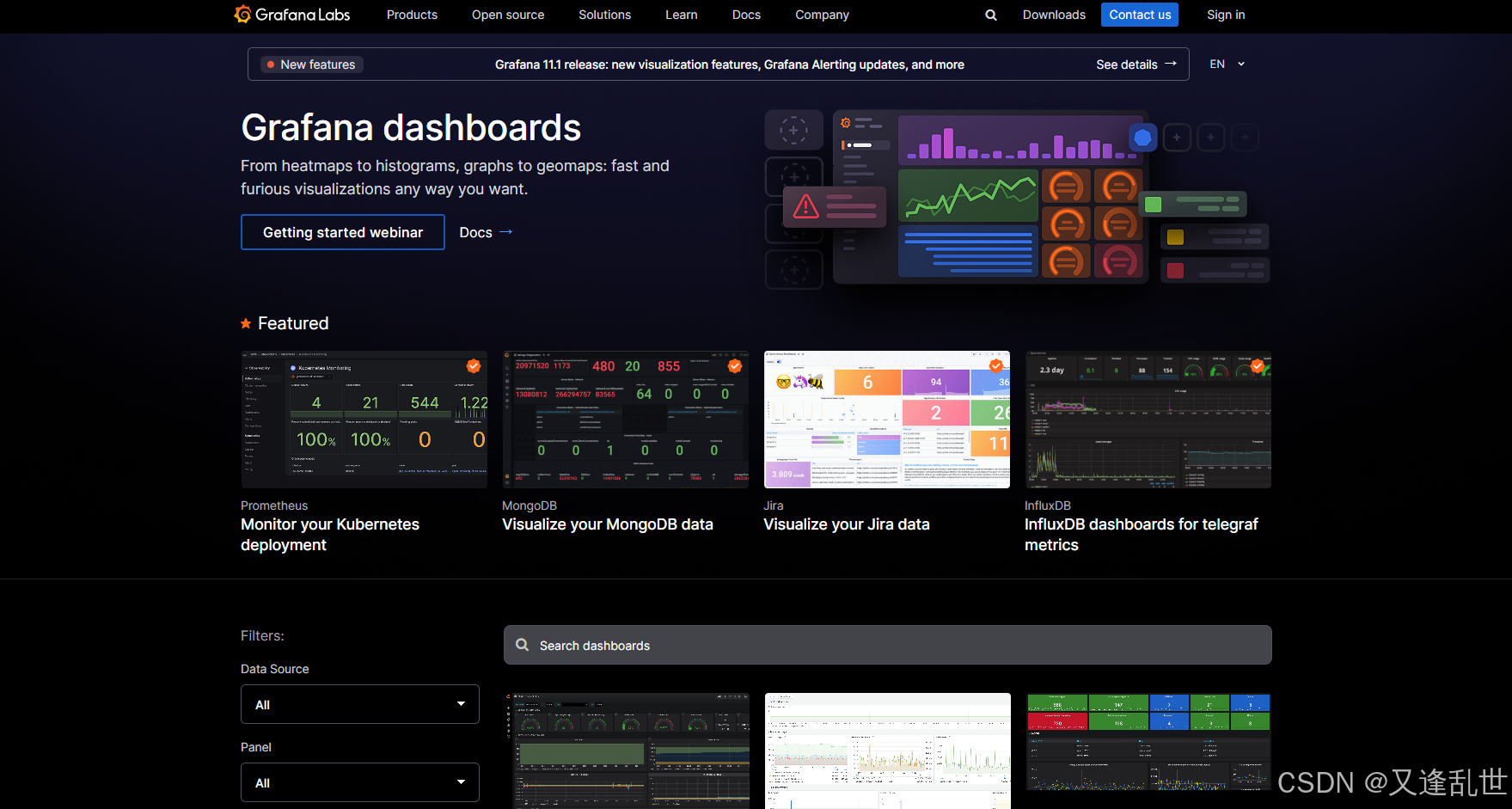Click the magnifier icon in Search dashboards
The image size is (1512, 809).
click(522, 645)
